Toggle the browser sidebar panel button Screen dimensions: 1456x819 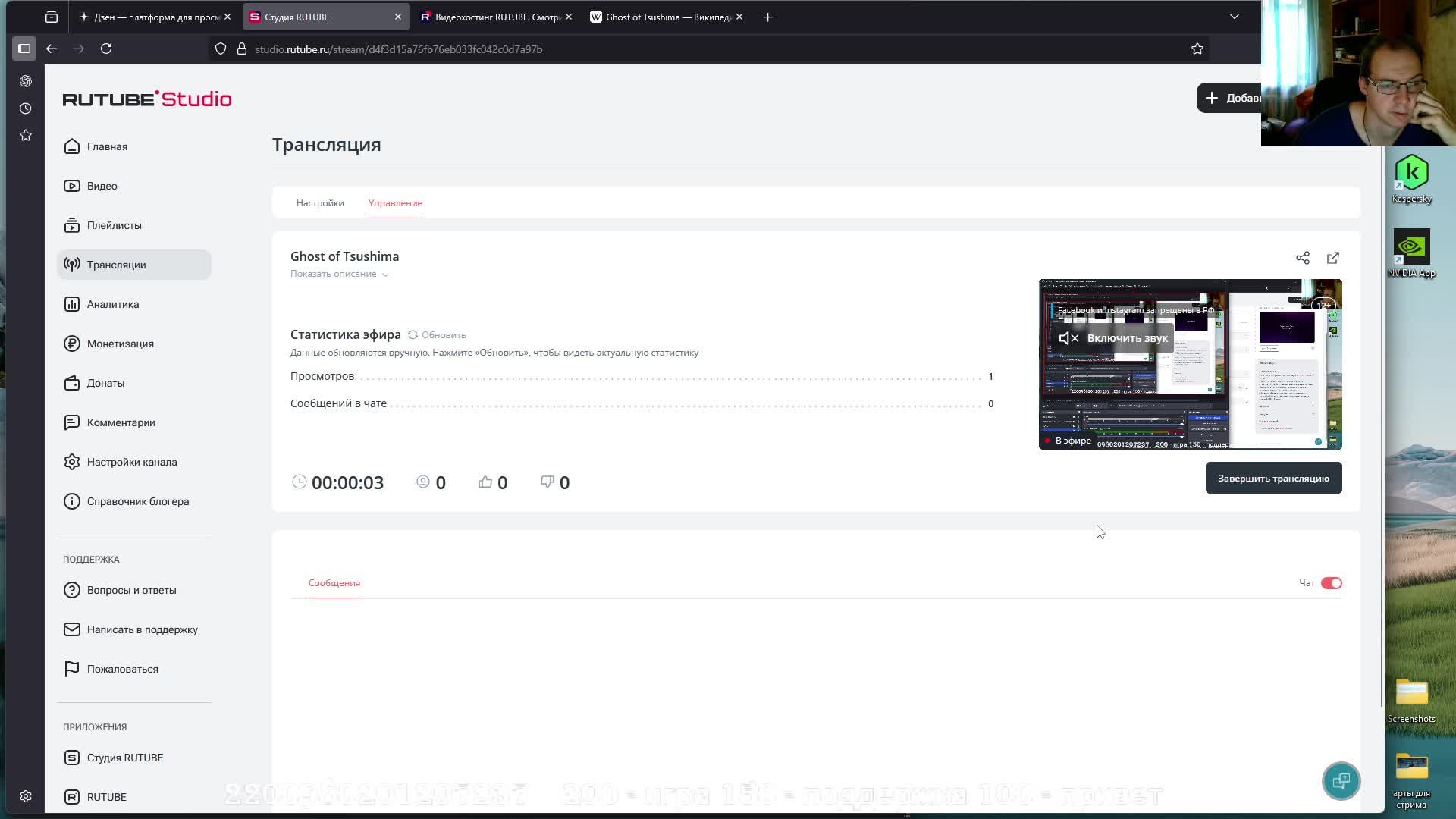pyautogui.click(x=24, y=49)
